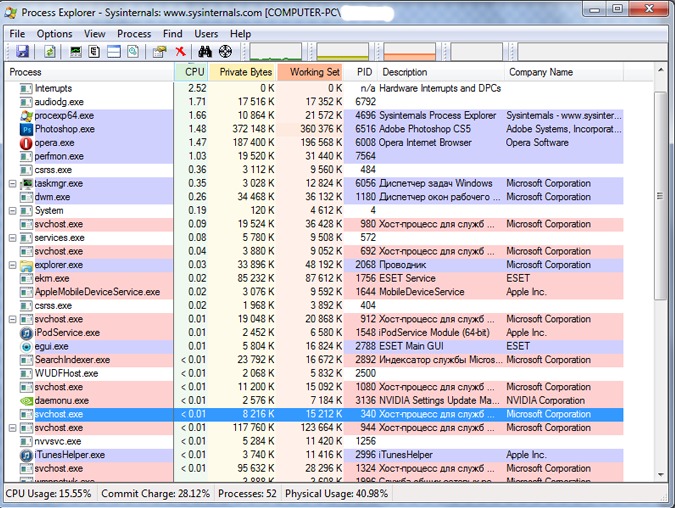Image resolution: width=675 pixels, height=508 pixels.
Task: Collapse the explorer.exe tree node
Action: click(x=13, y=265)
